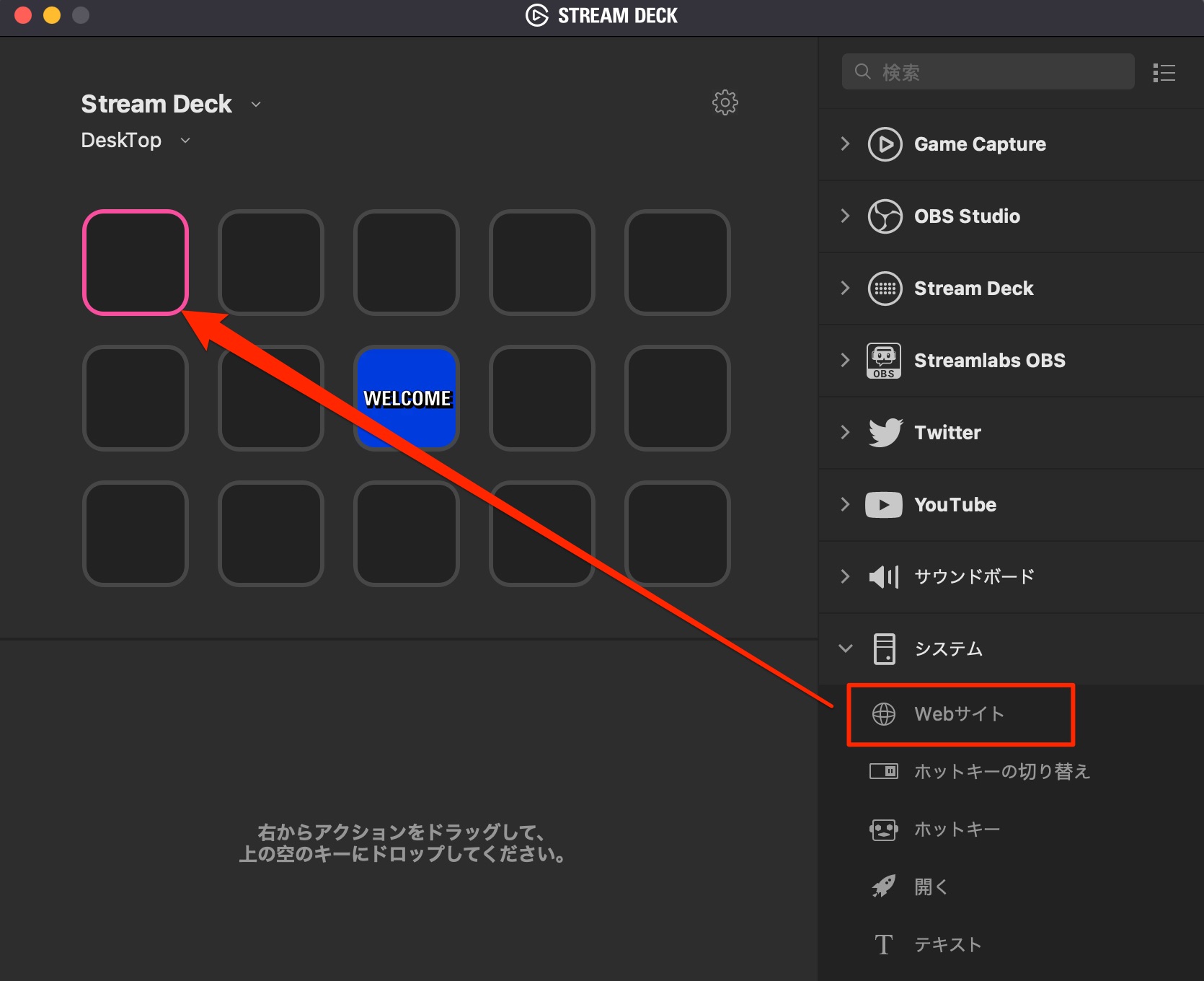The height and width of the screenshot is (981, 1204).
Task: Select the 開く action label
Action: coord(931,887)
